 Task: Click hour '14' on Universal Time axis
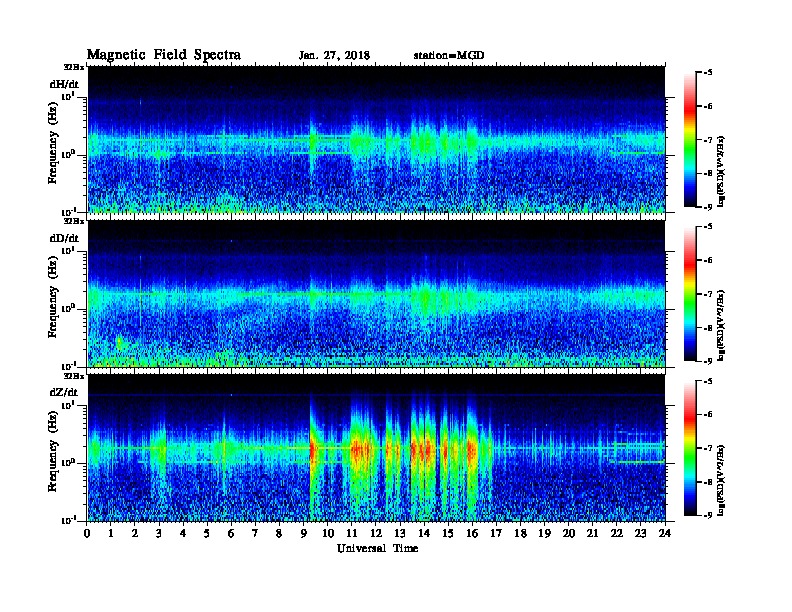424,534
